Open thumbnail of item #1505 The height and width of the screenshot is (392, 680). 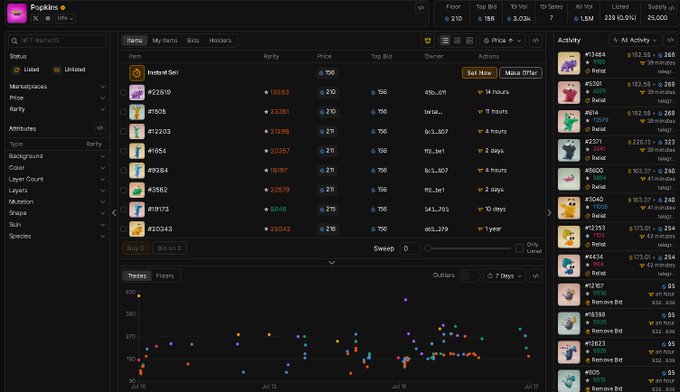click(137, 112)
